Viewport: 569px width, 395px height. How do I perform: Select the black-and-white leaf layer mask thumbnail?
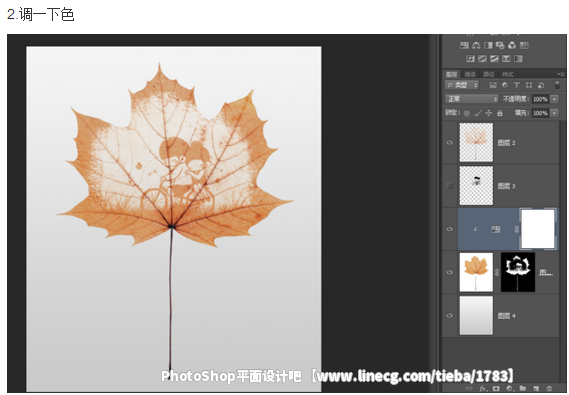pos(518,272)
